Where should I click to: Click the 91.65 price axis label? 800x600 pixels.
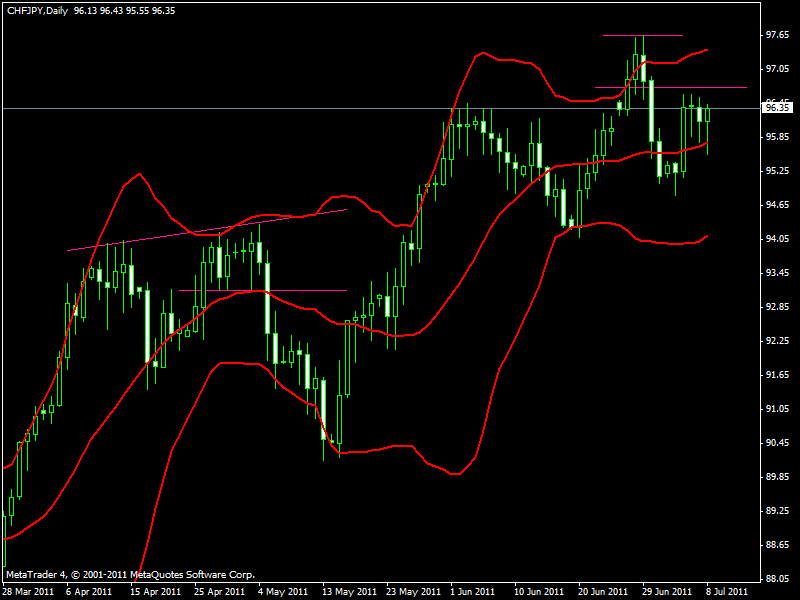[x=778, y=375]
